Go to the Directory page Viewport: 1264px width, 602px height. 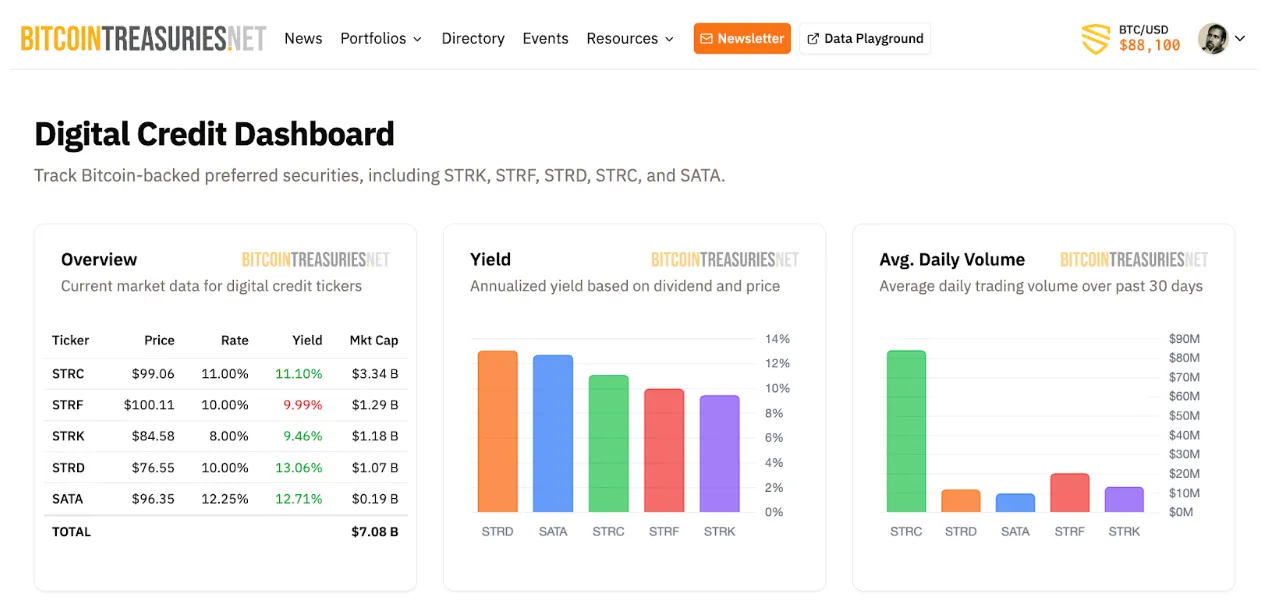[473, 38]
